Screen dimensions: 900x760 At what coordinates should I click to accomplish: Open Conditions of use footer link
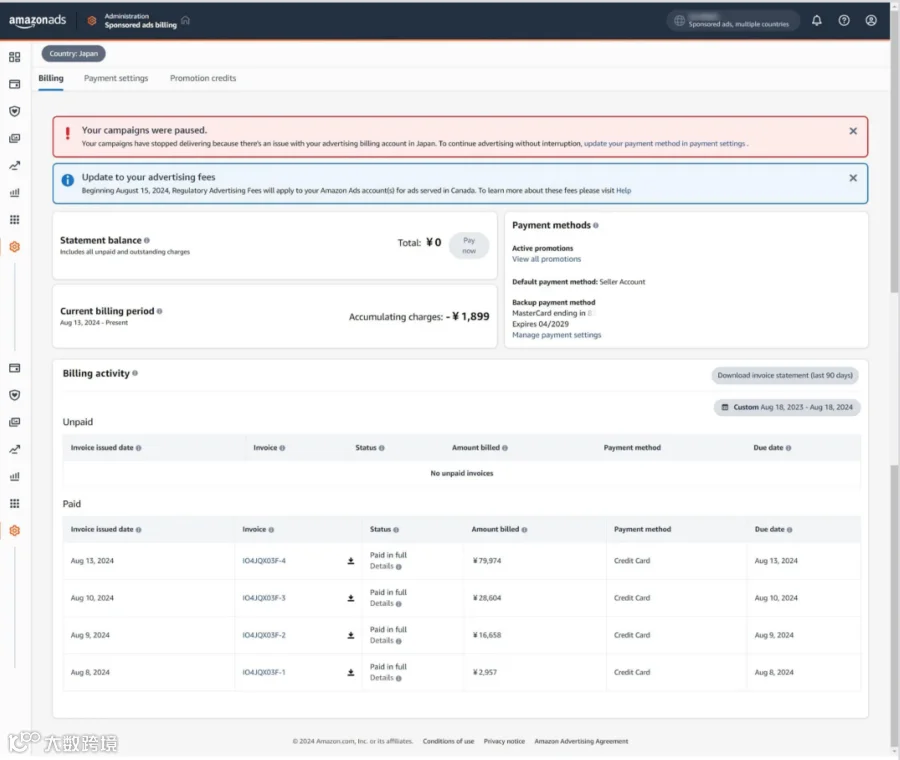coord(448,742)
